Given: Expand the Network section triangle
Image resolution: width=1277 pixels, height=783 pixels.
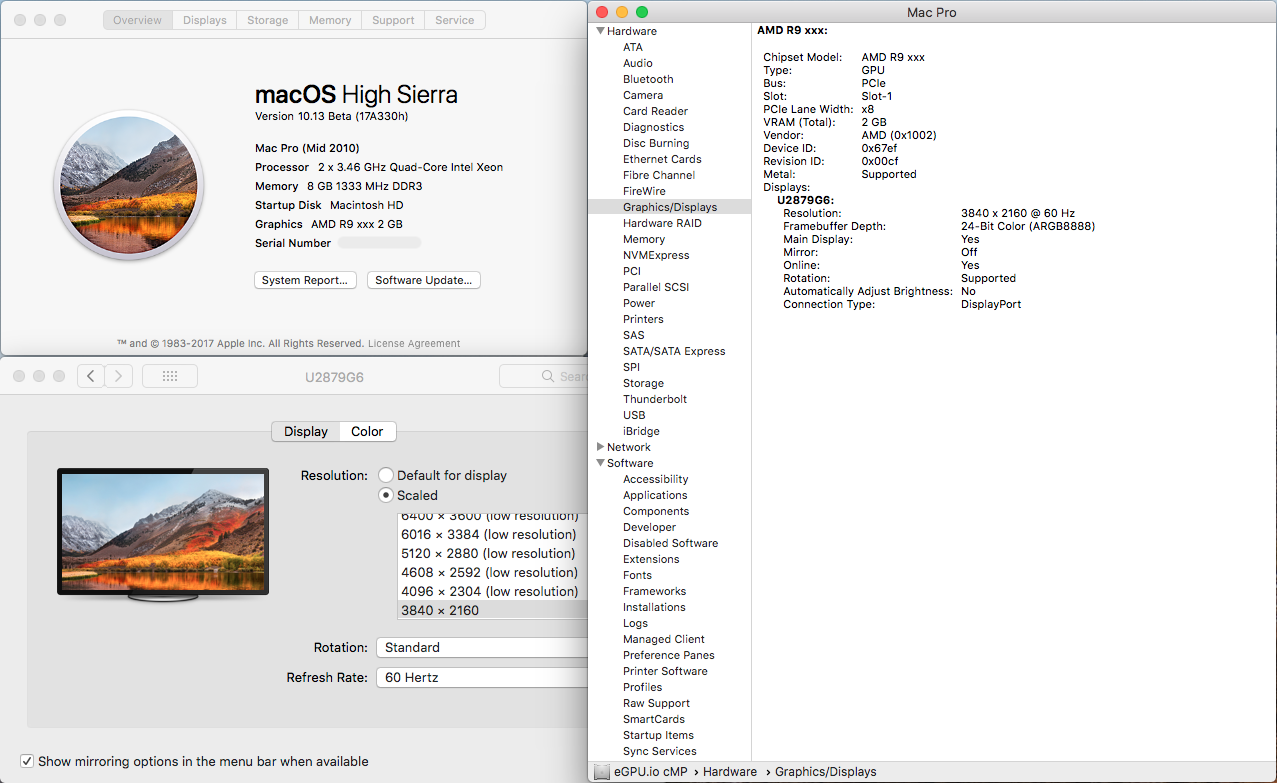Looking at the screenshot, I should click(600, 447).
